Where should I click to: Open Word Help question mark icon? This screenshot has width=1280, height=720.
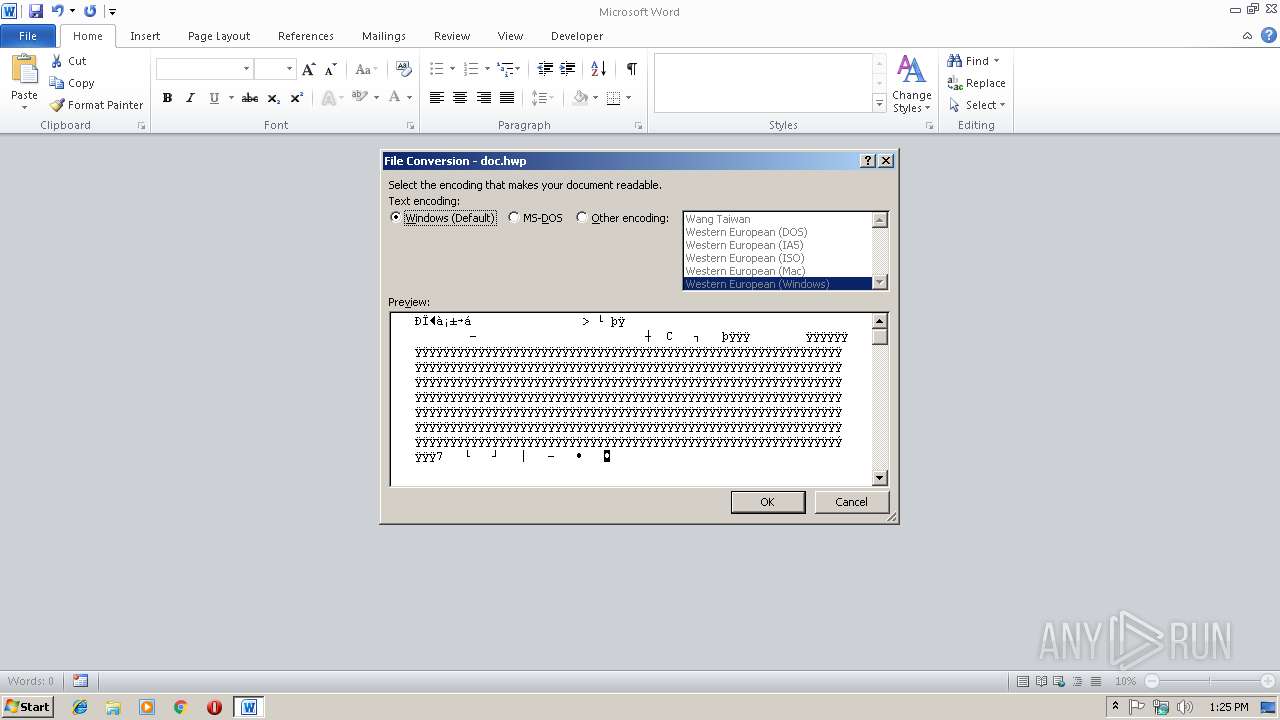pos(1268,36)
